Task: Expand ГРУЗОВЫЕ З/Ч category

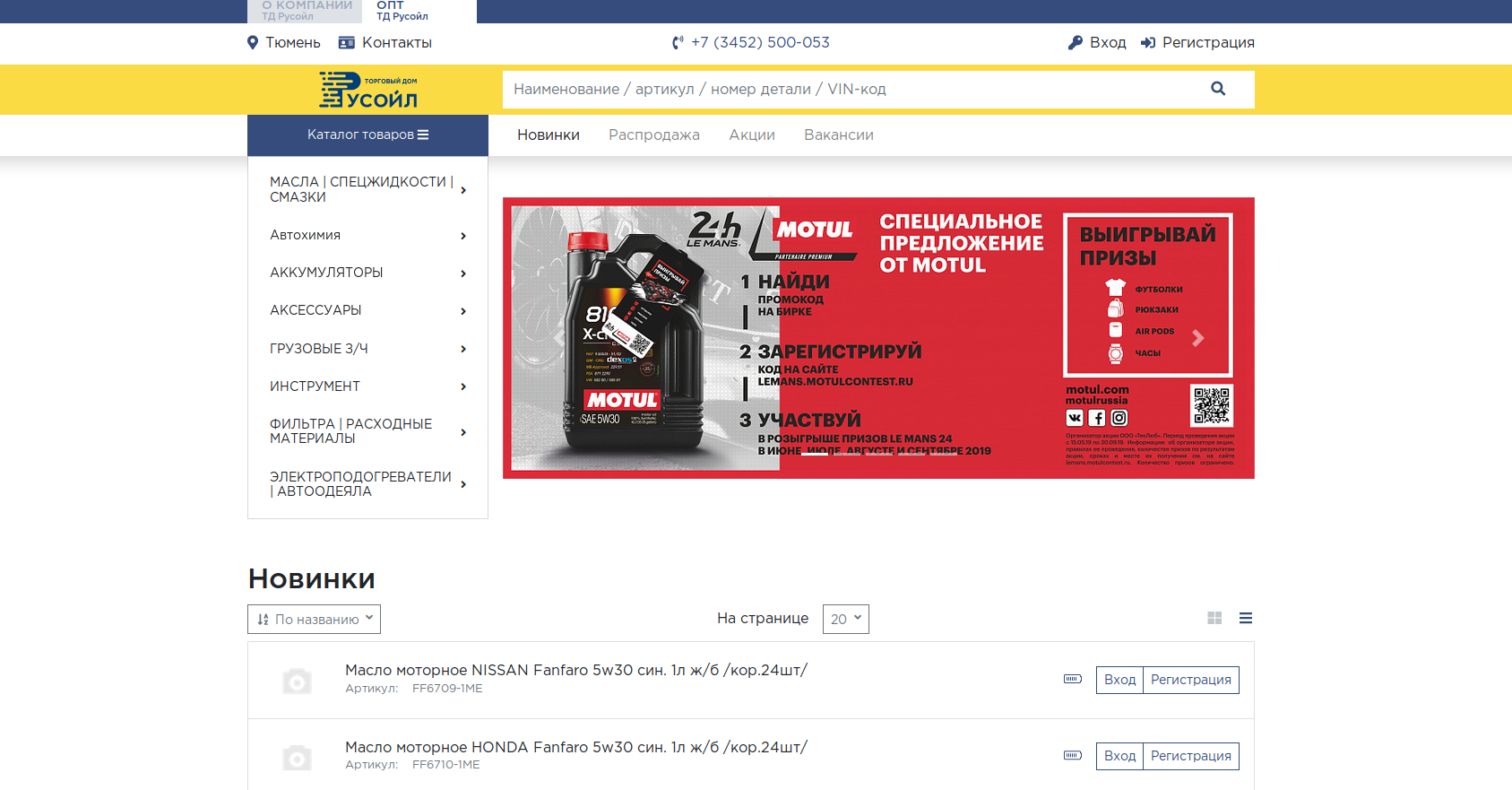Action: pyautogui.click(x=367, y=349)
